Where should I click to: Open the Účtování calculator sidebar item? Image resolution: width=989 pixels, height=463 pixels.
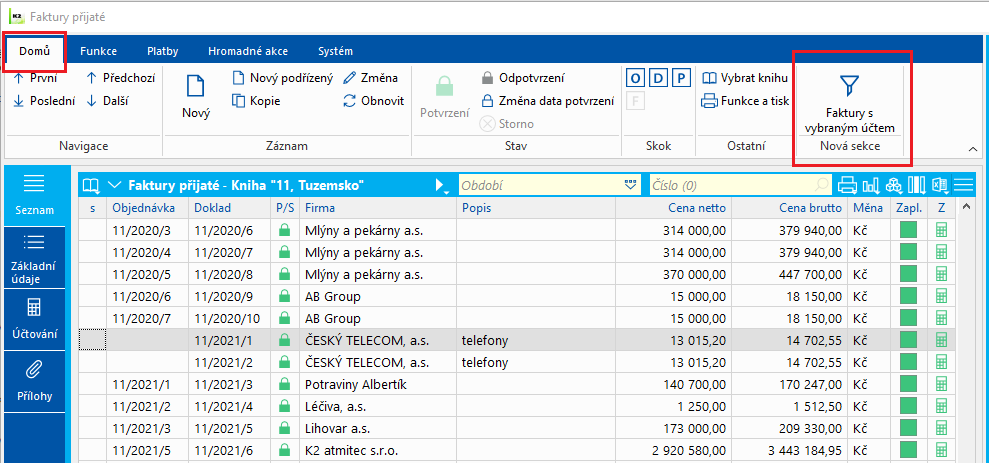(x=33, y=318)
